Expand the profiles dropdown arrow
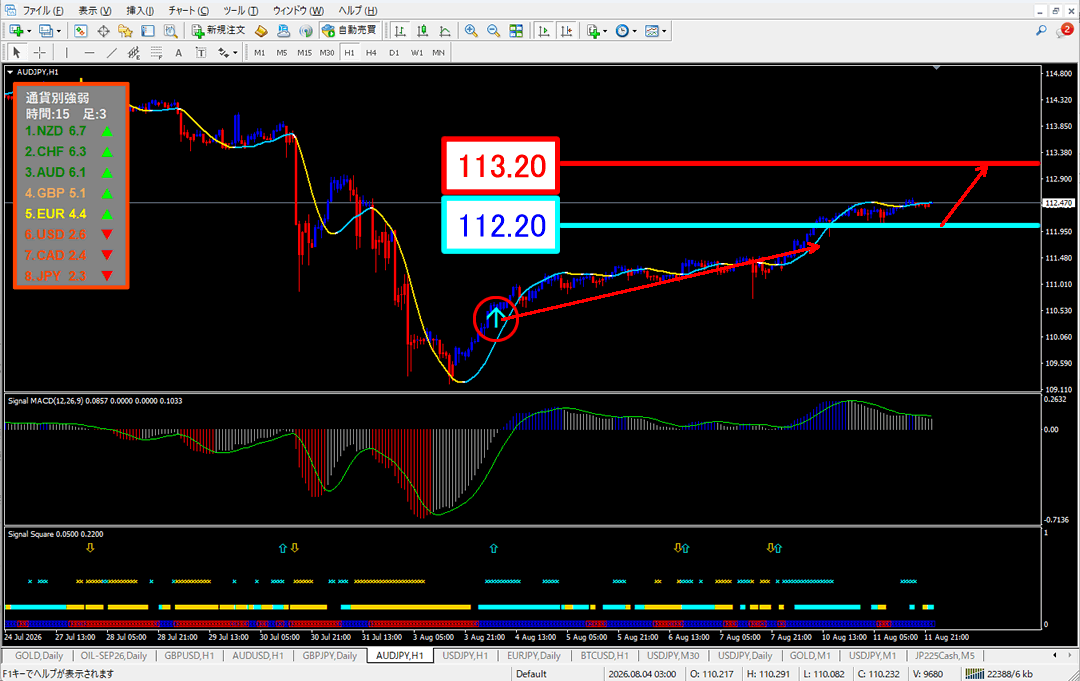The image size is (1080, 681). [59, 31]
